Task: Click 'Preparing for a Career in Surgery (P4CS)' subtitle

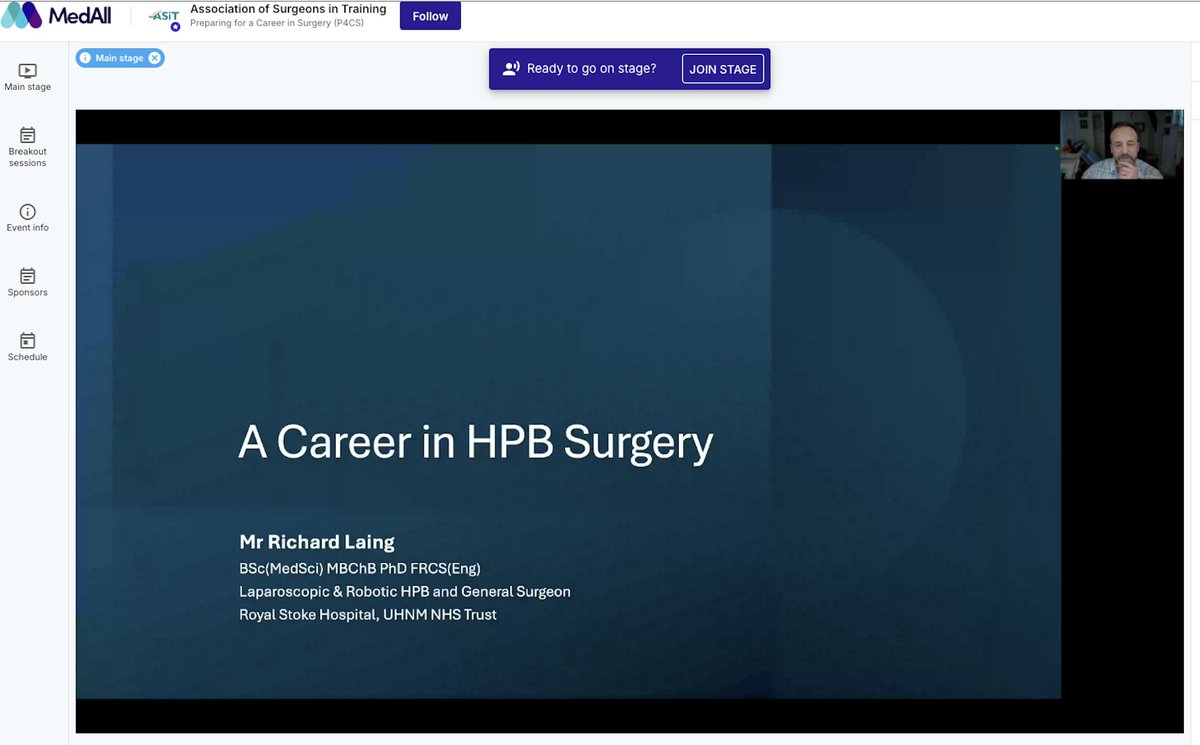Action: pos(277,23)
